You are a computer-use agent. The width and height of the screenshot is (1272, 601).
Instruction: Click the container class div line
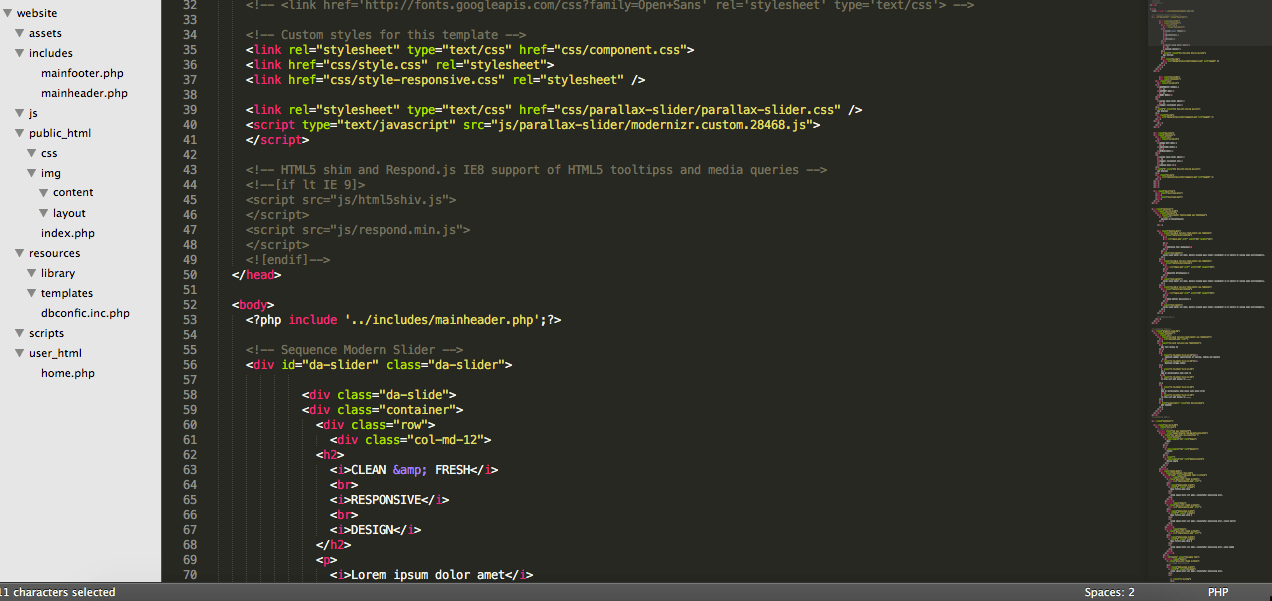[383, 410]
